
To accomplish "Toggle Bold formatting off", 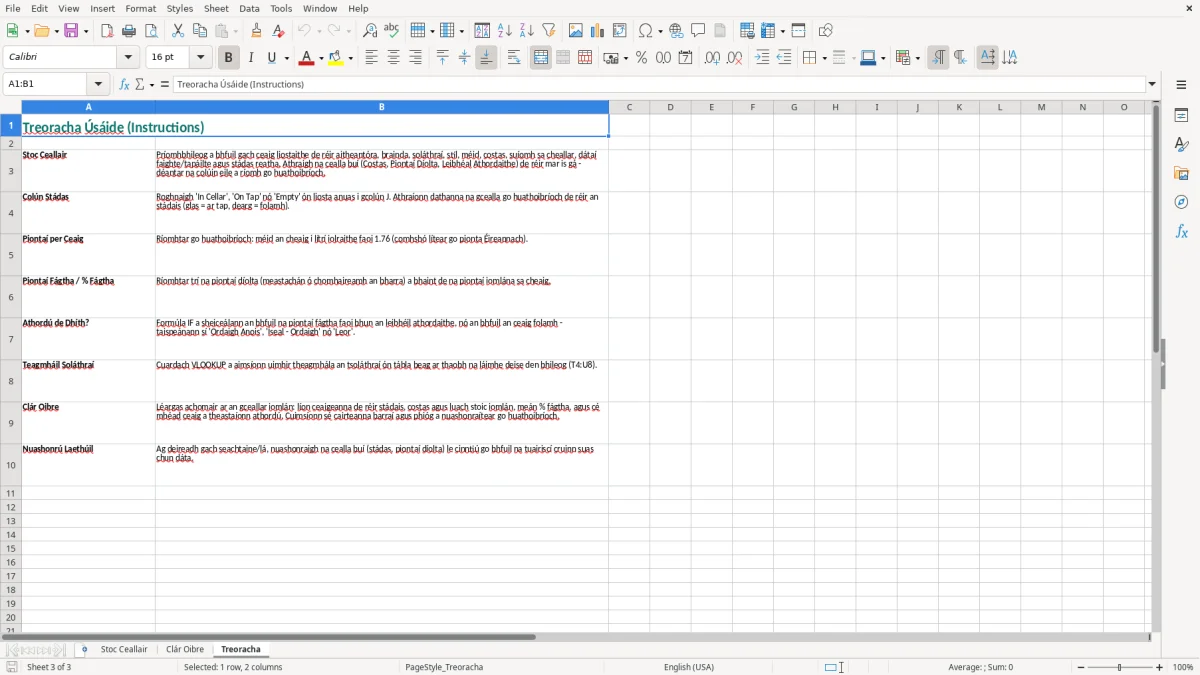I will 228,58.
